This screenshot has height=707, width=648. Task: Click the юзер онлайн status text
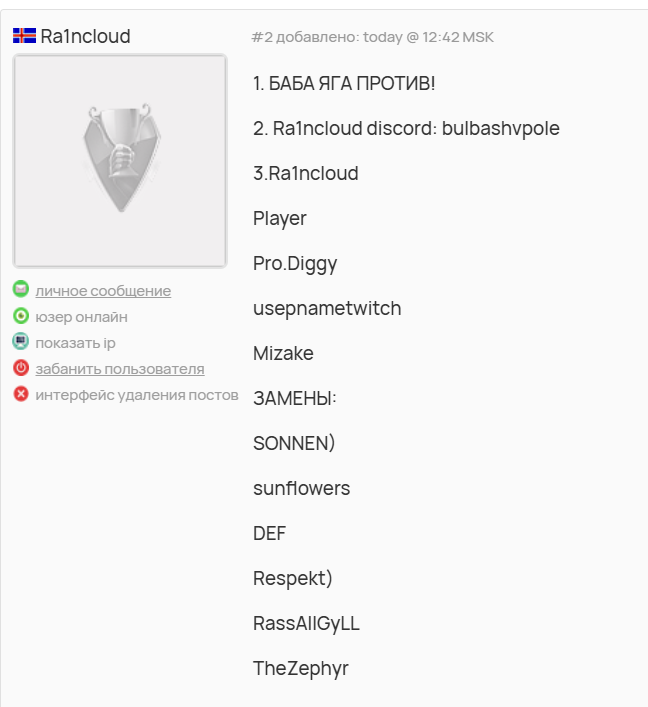(82, 317)
